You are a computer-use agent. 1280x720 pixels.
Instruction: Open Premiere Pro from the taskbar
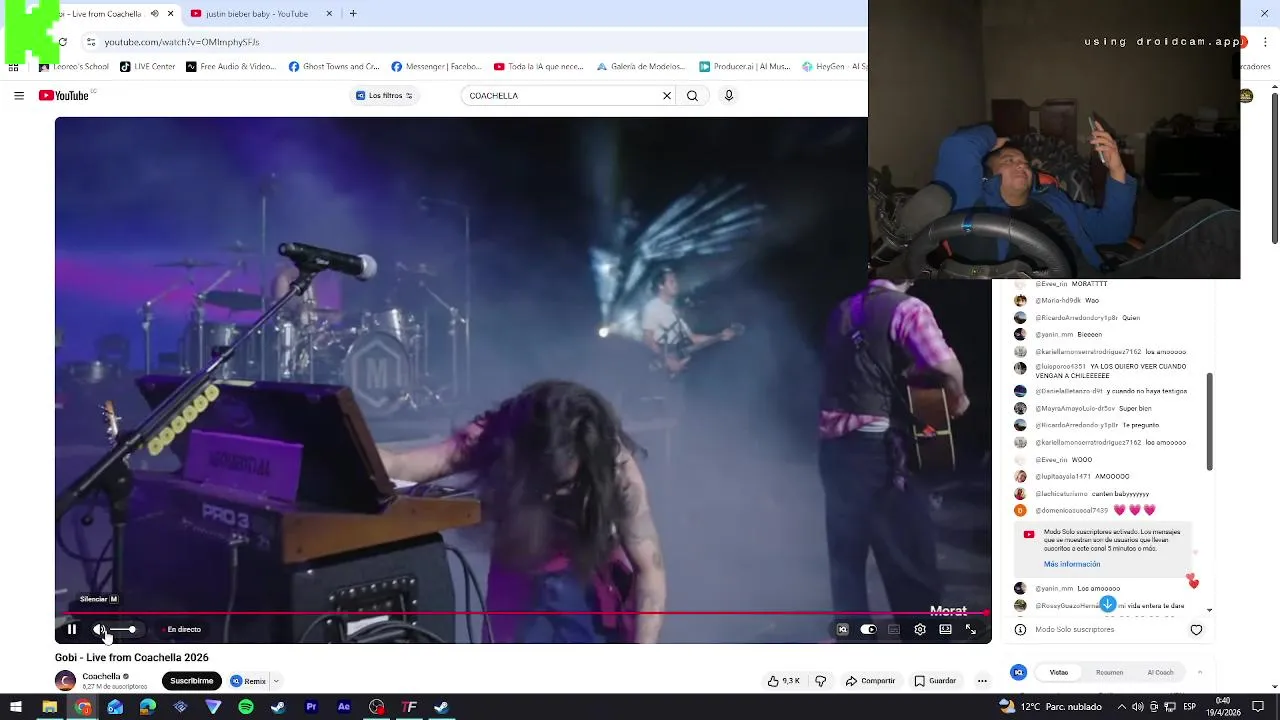[311, 707]
